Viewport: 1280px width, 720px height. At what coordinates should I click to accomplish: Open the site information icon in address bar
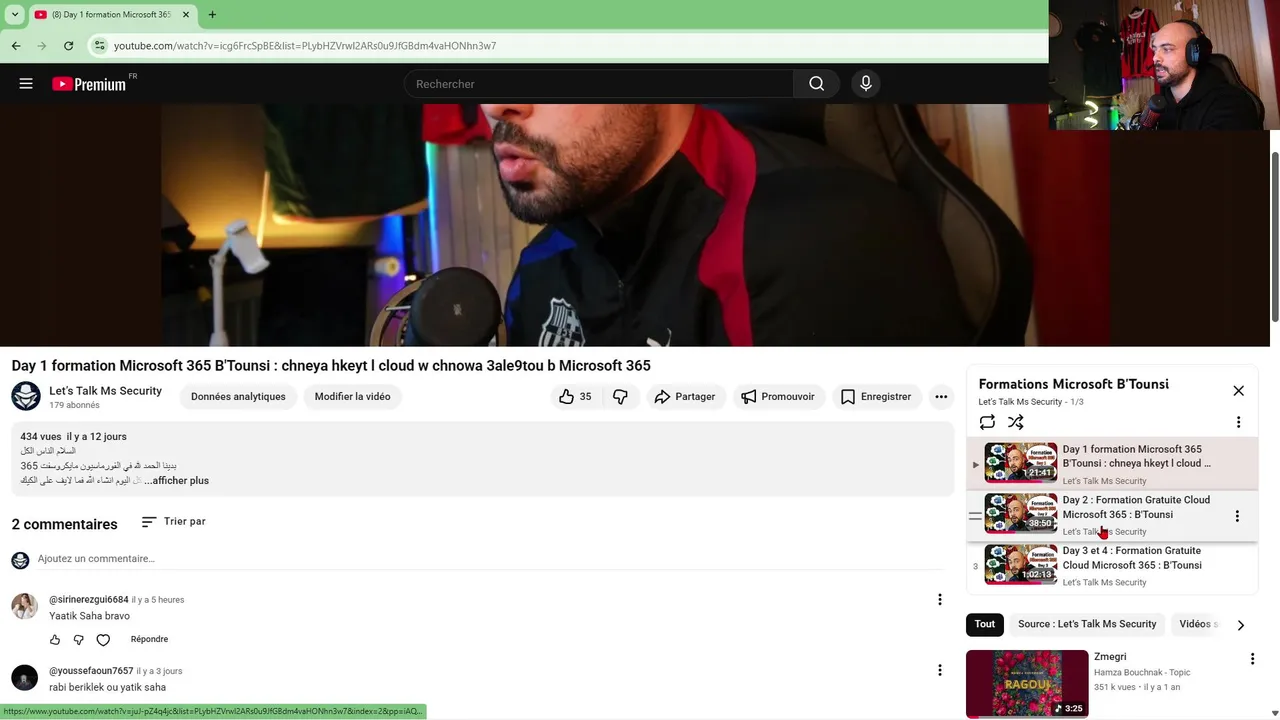coord(98,46)
